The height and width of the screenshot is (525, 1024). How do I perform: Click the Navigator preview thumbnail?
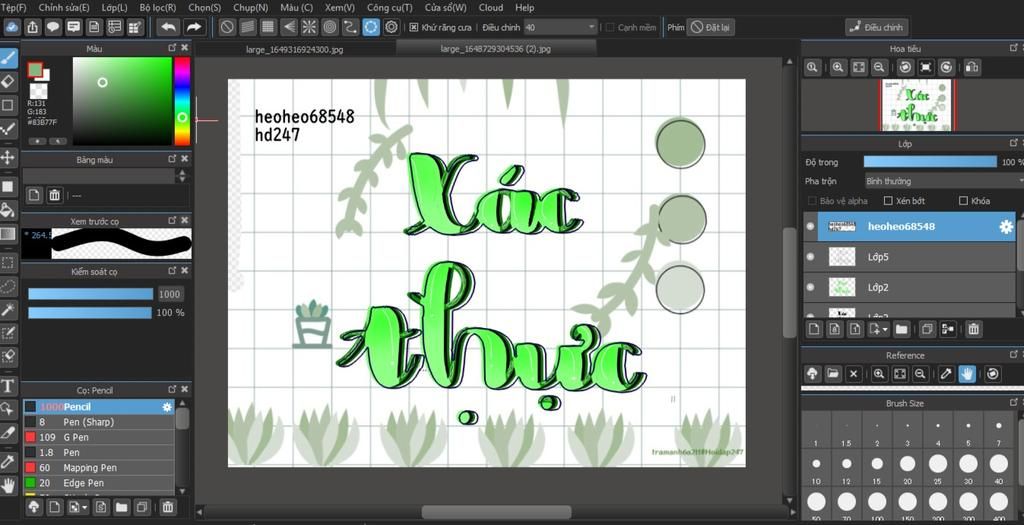click(x=916, y=106)
